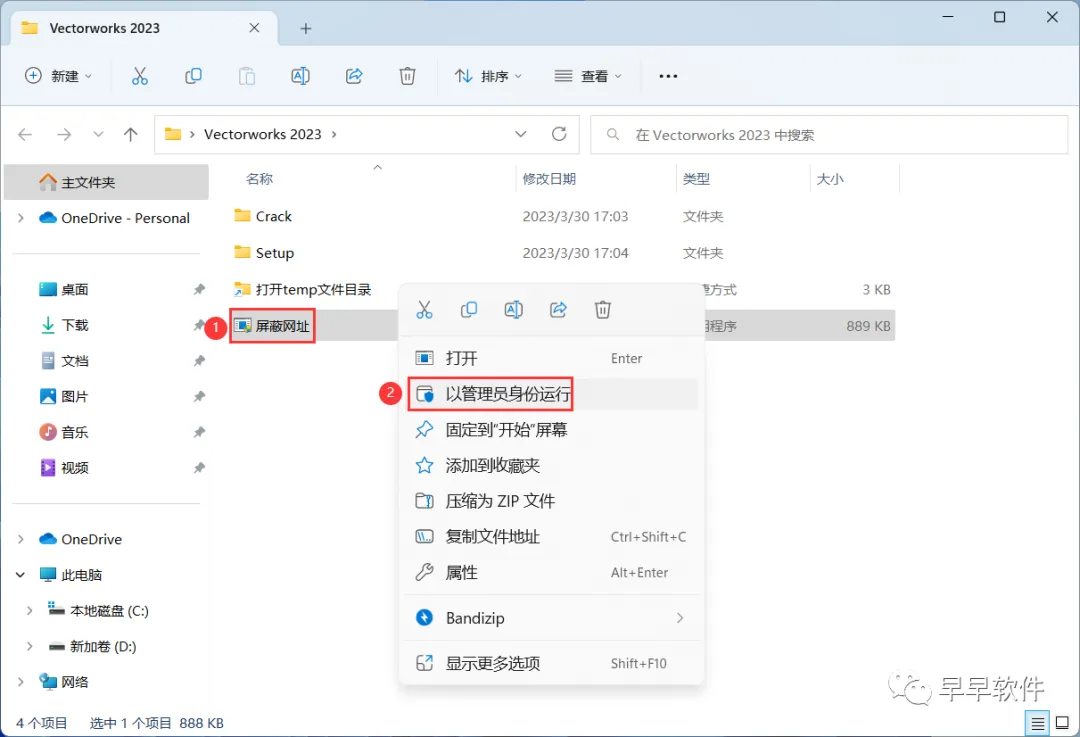Refresh the current folder view
Image resolution: width=1080 pixels, height=737 pixels.
tap(559, 134)
